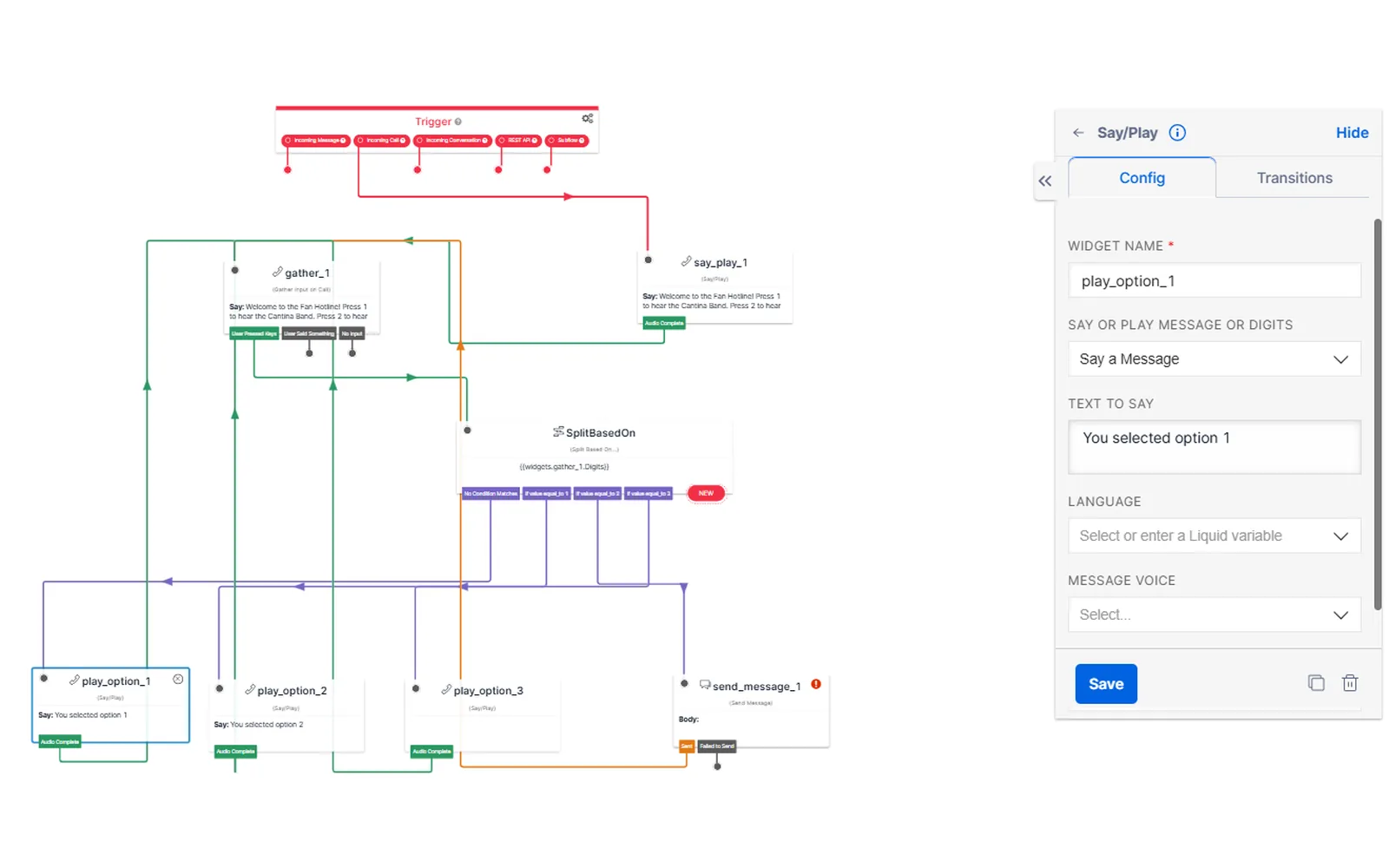Add NEW condition on SplitBasedOn
This screenshot has width=1389, height=868.
click(706, 493)
